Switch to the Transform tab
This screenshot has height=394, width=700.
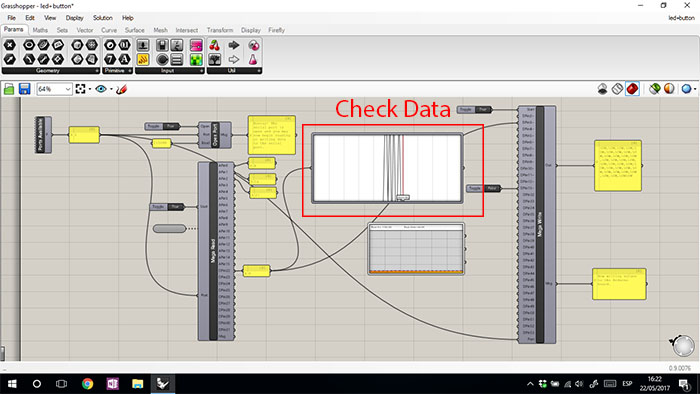point(220,30)
